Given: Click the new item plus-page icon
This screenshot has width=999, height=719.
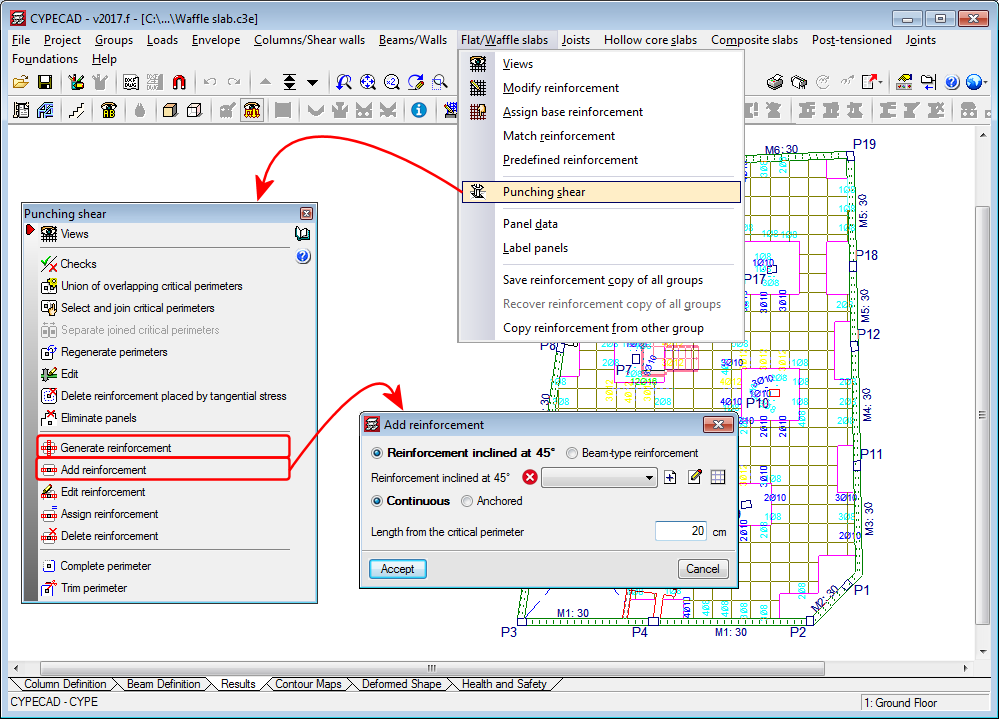Looking at the screenshot, I should click(671, 478).
